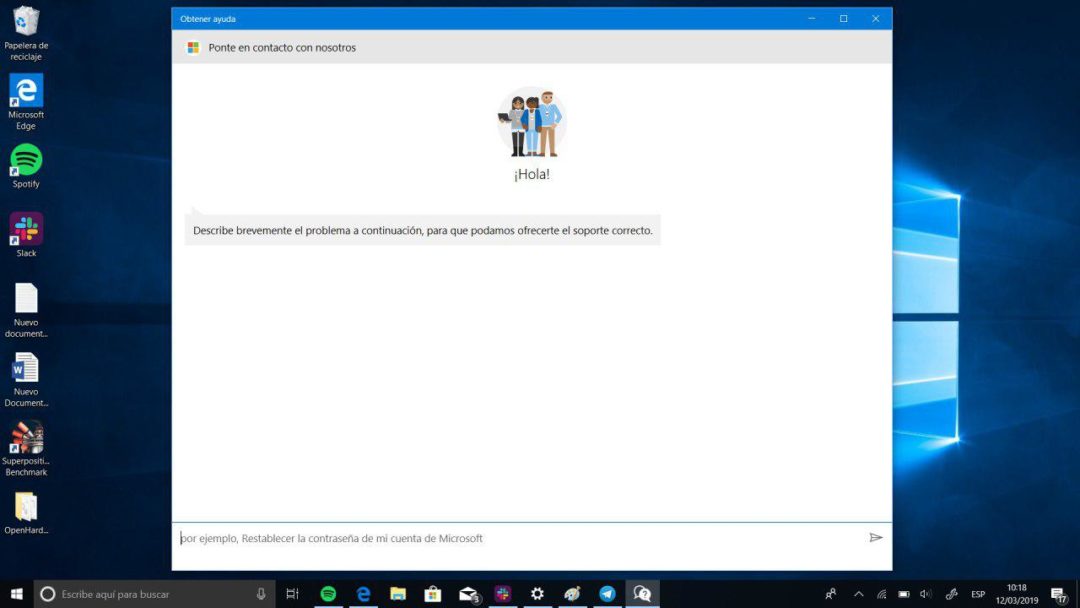
Task: Show hidden system tray icons
Action: (x=858, y=594)
